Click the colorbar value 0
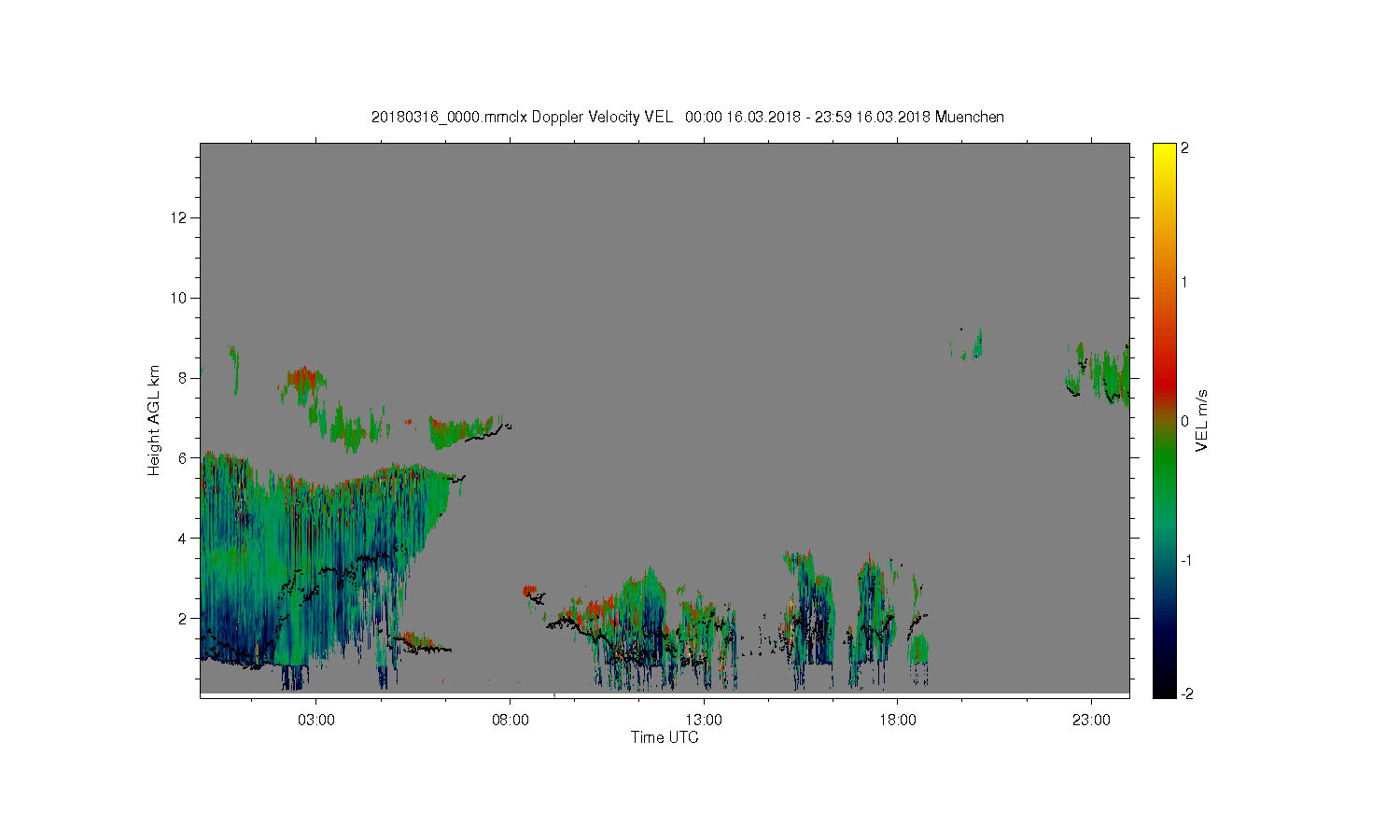The image size is (1400, 840). pos(1184,421)
